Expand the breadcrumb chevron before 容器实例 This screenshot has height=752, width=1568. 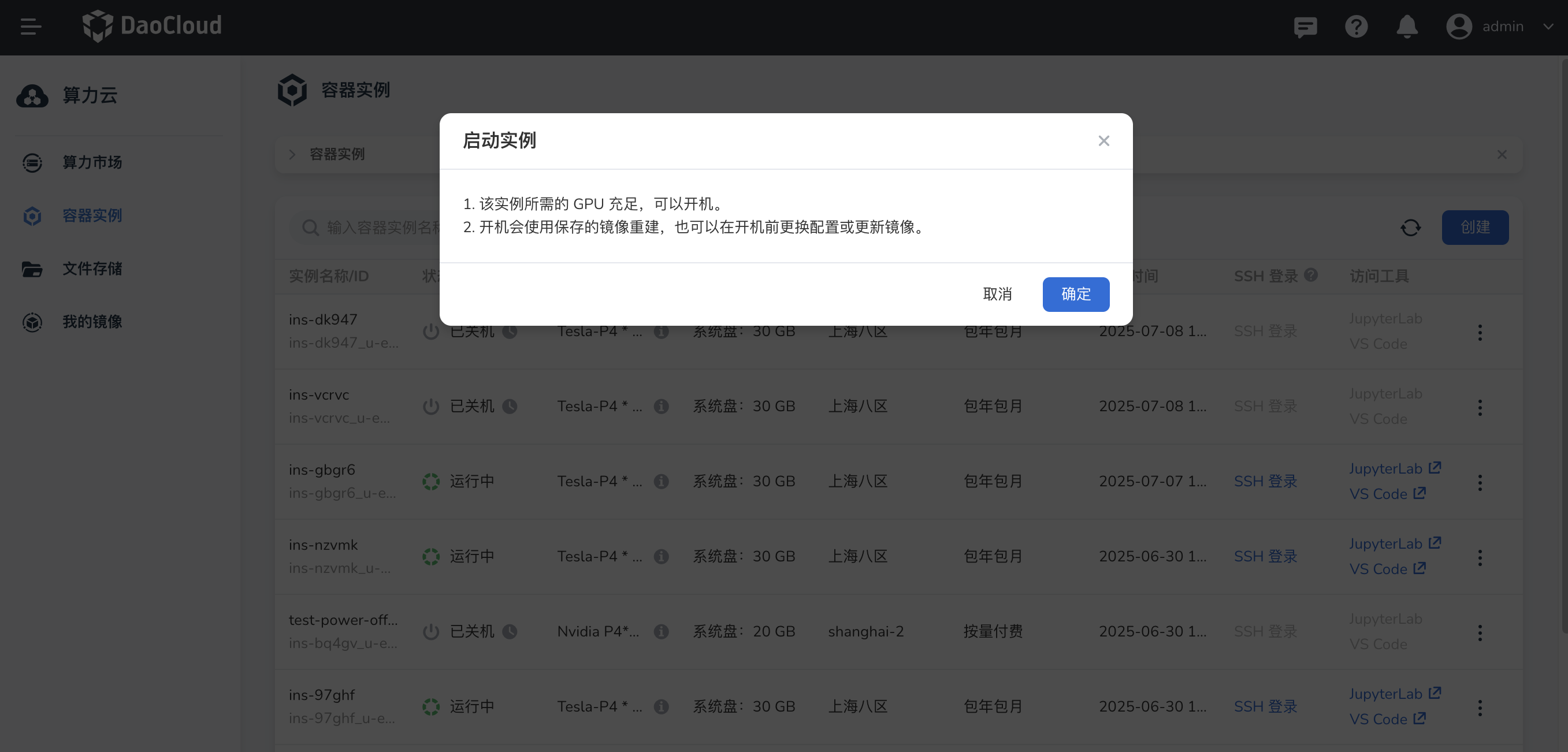point(292,155)
